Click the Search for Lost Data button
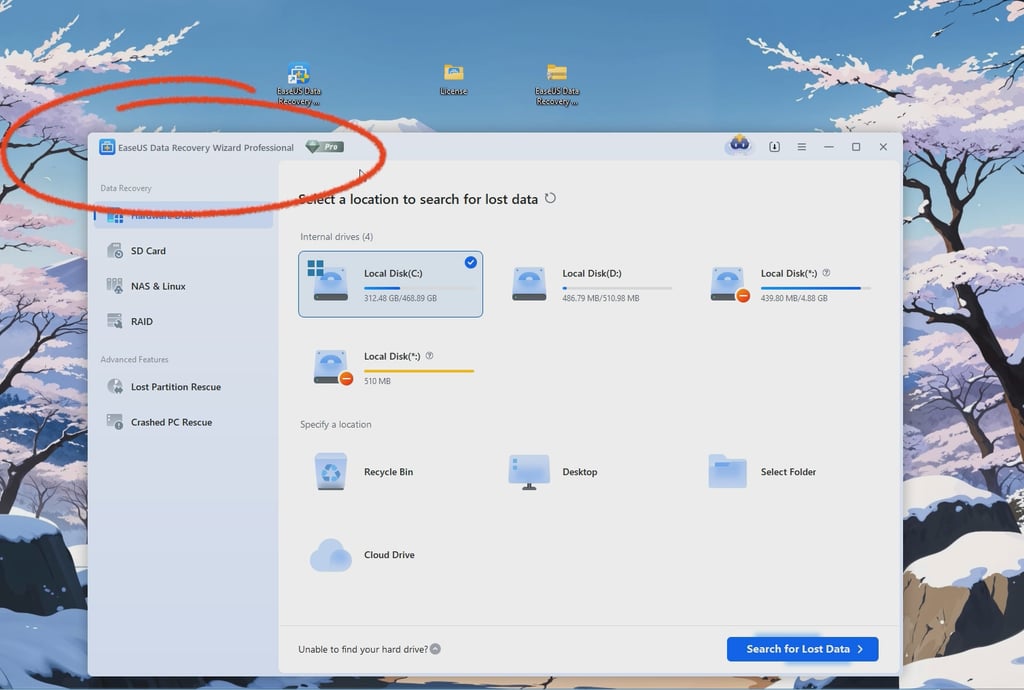The image size is (1024, 690). pos(802,649)
